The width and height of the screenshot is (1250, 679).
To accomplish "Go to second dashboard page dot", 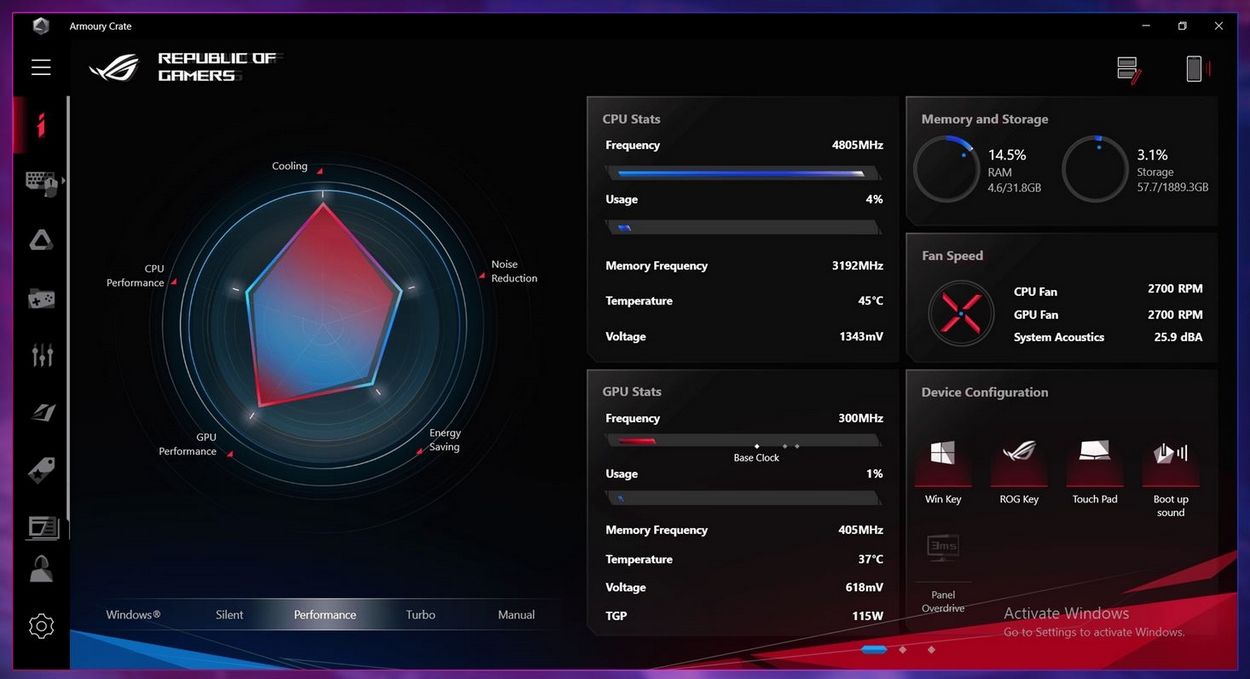I will pyautogui.click(x=903, y=650).
